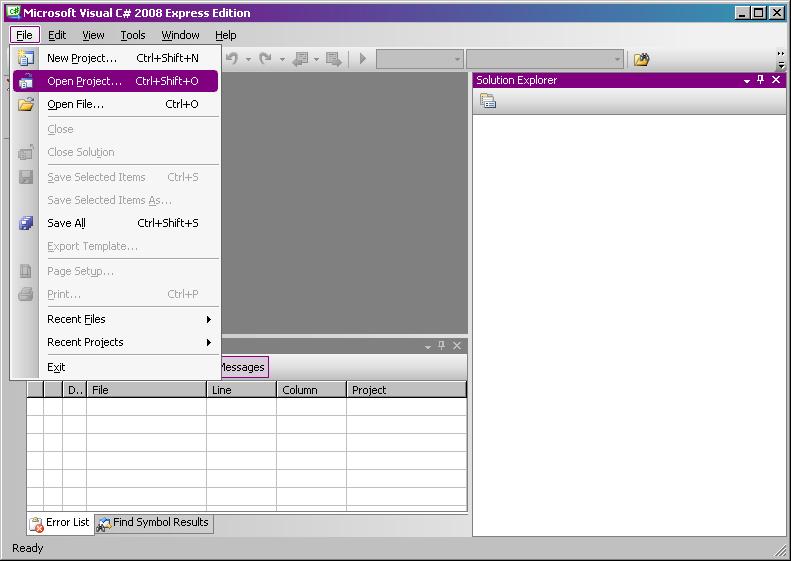Click the Open File folder icon
The width and height of the screenshot is (791, 561).
tap(26, 104)
